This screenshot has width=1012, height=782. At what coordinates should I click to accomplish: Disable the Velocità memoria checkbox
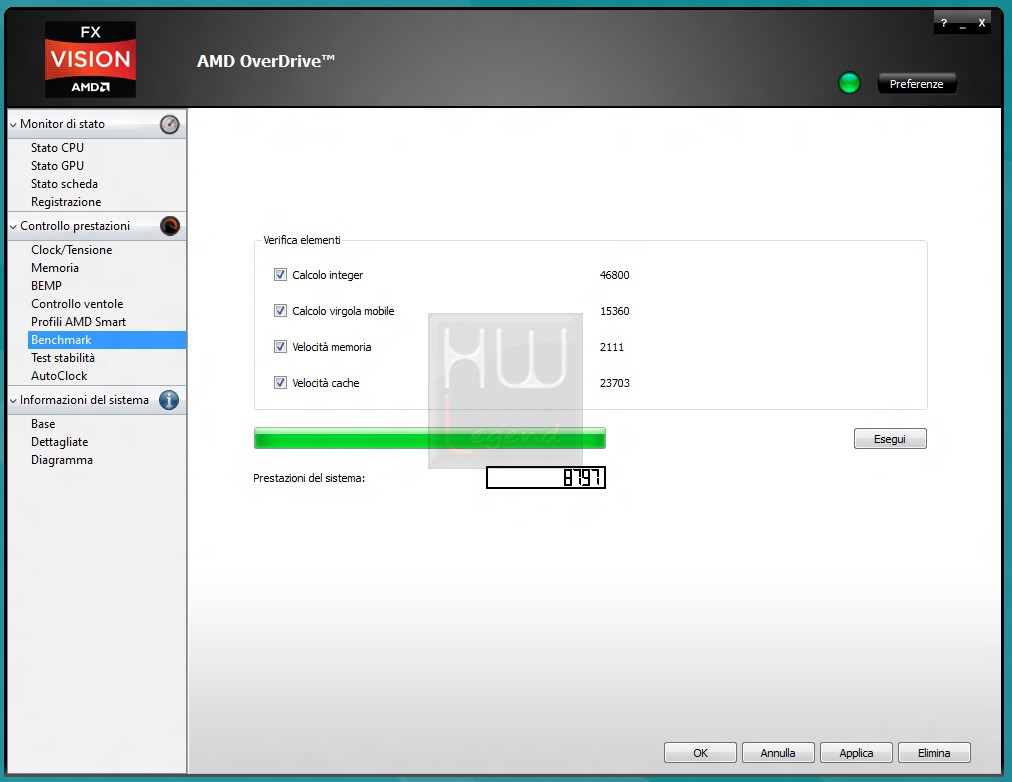280,347
